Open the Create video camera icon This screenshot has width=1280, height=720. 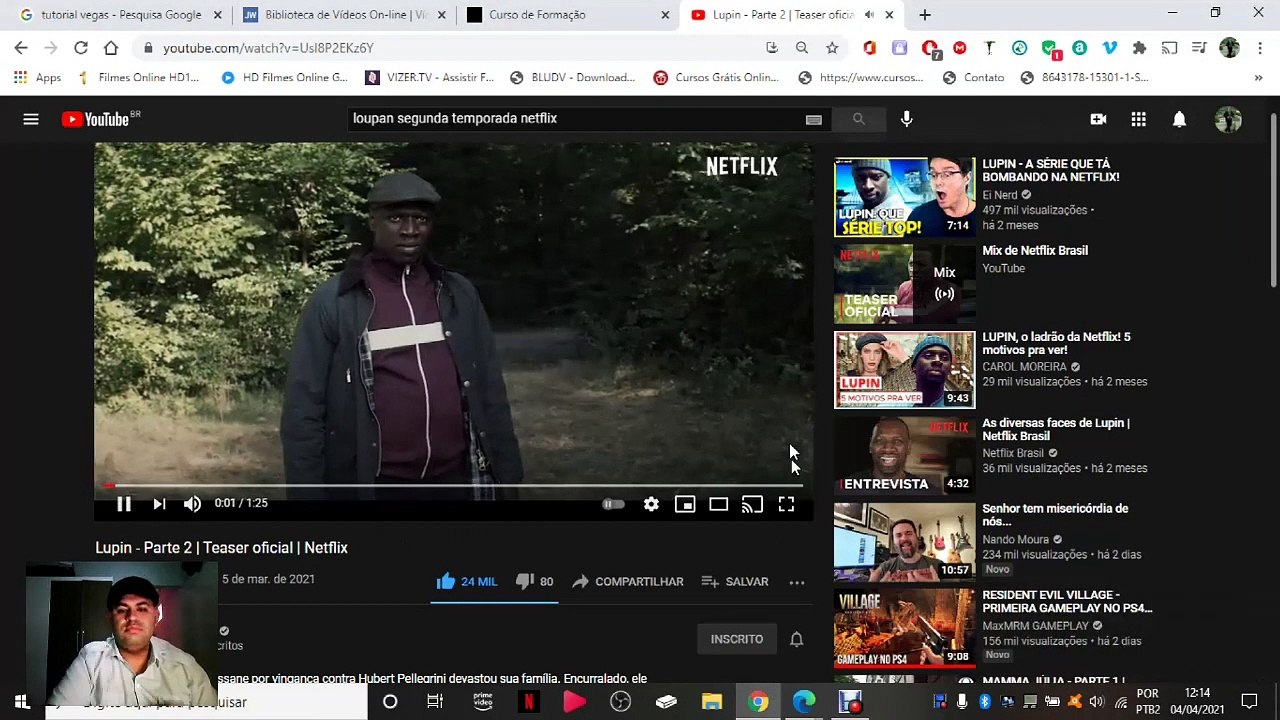pos(1098,119)
